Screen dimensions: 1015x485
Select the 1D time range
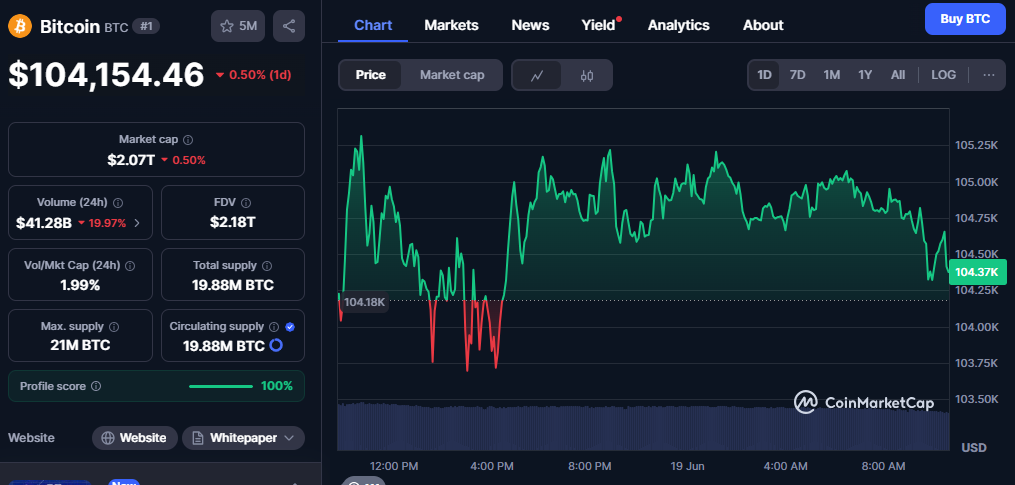click(x=764, y=75)
